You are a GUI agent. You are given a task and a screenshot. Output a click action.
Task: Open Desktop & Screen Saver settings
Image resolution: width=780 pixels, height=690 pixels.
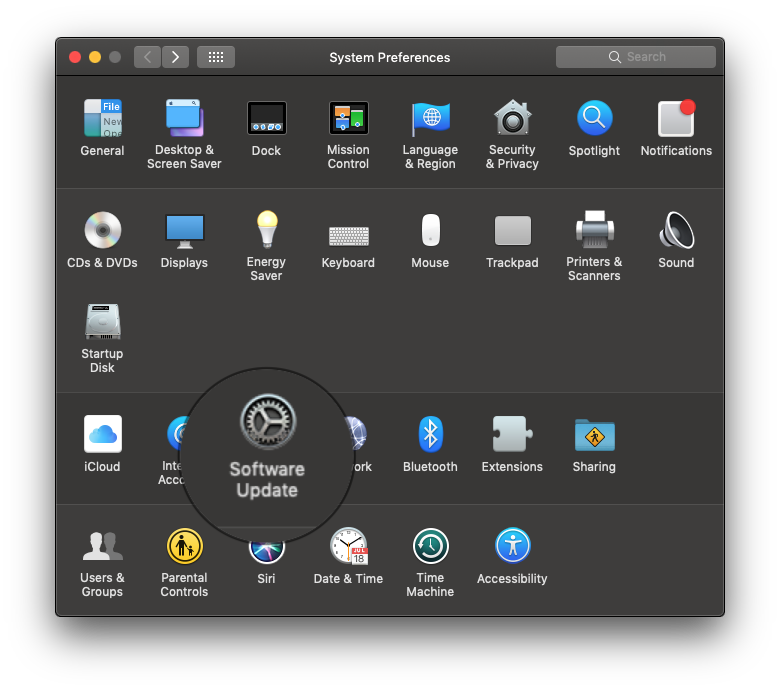[x=184, y=119]
